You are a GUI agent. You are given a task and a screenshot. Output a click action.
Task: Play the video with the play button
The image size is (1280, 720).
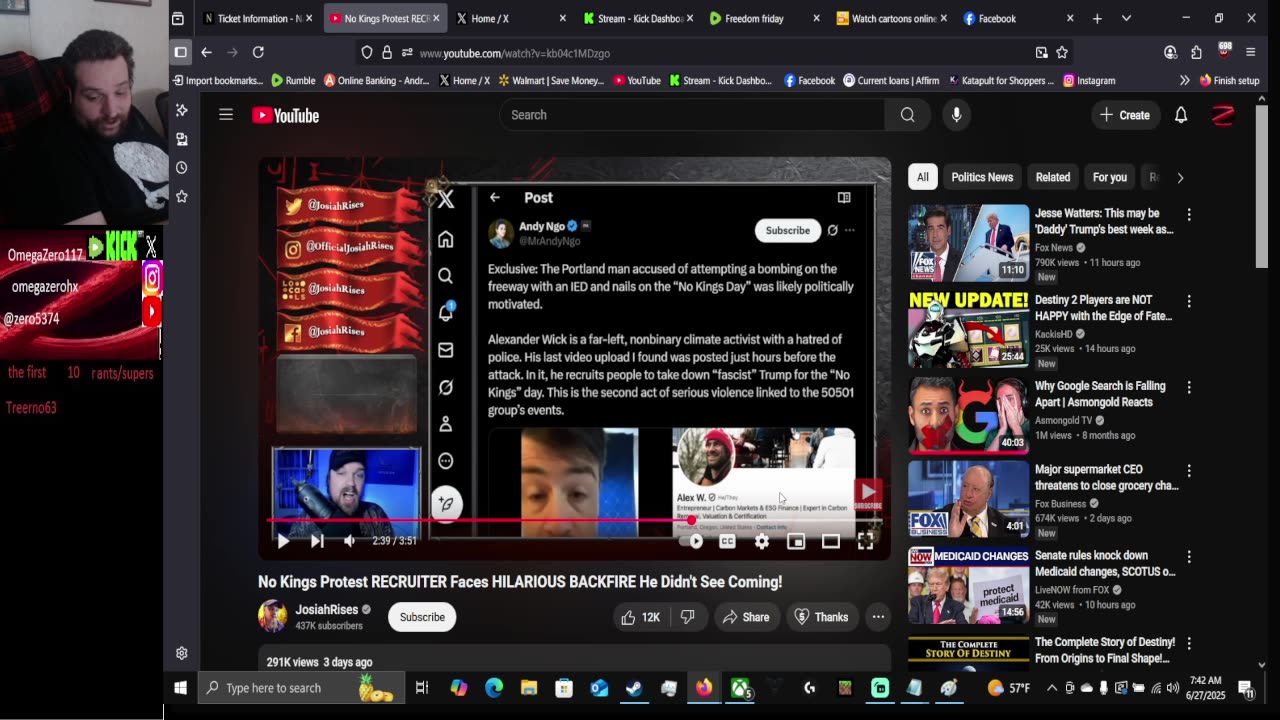[x=283, y=541]
